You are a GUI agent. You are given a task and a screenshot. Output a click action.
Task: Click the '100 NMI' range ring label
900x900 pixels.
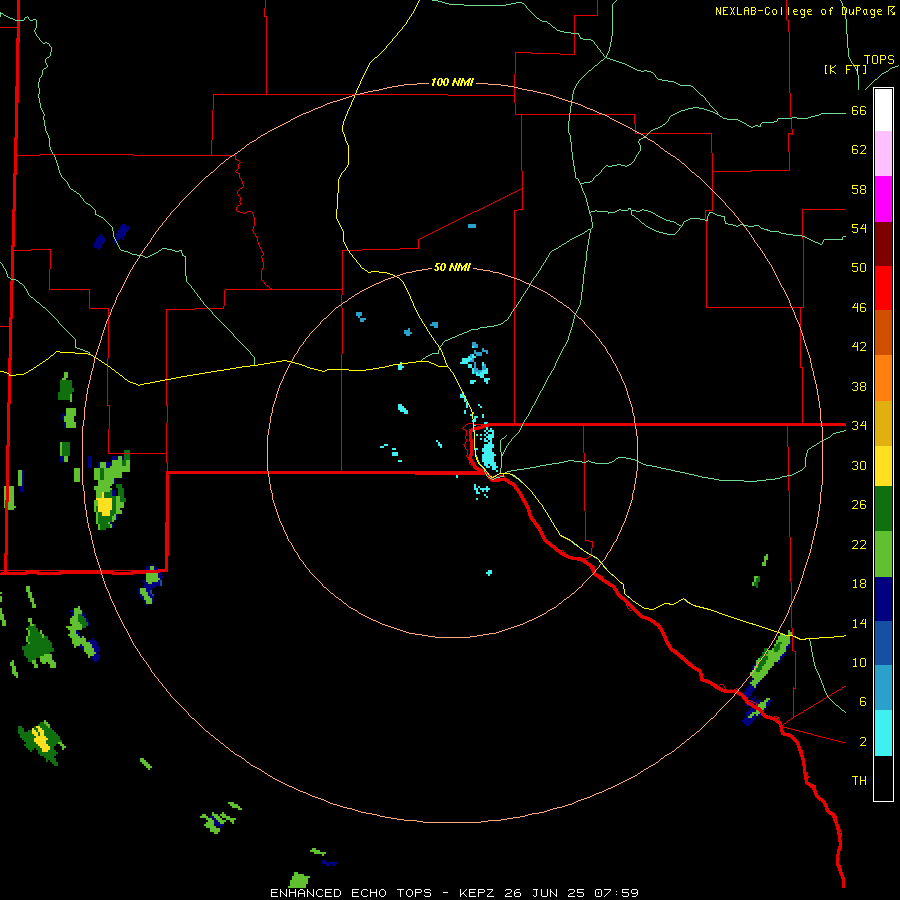[452, 83]
